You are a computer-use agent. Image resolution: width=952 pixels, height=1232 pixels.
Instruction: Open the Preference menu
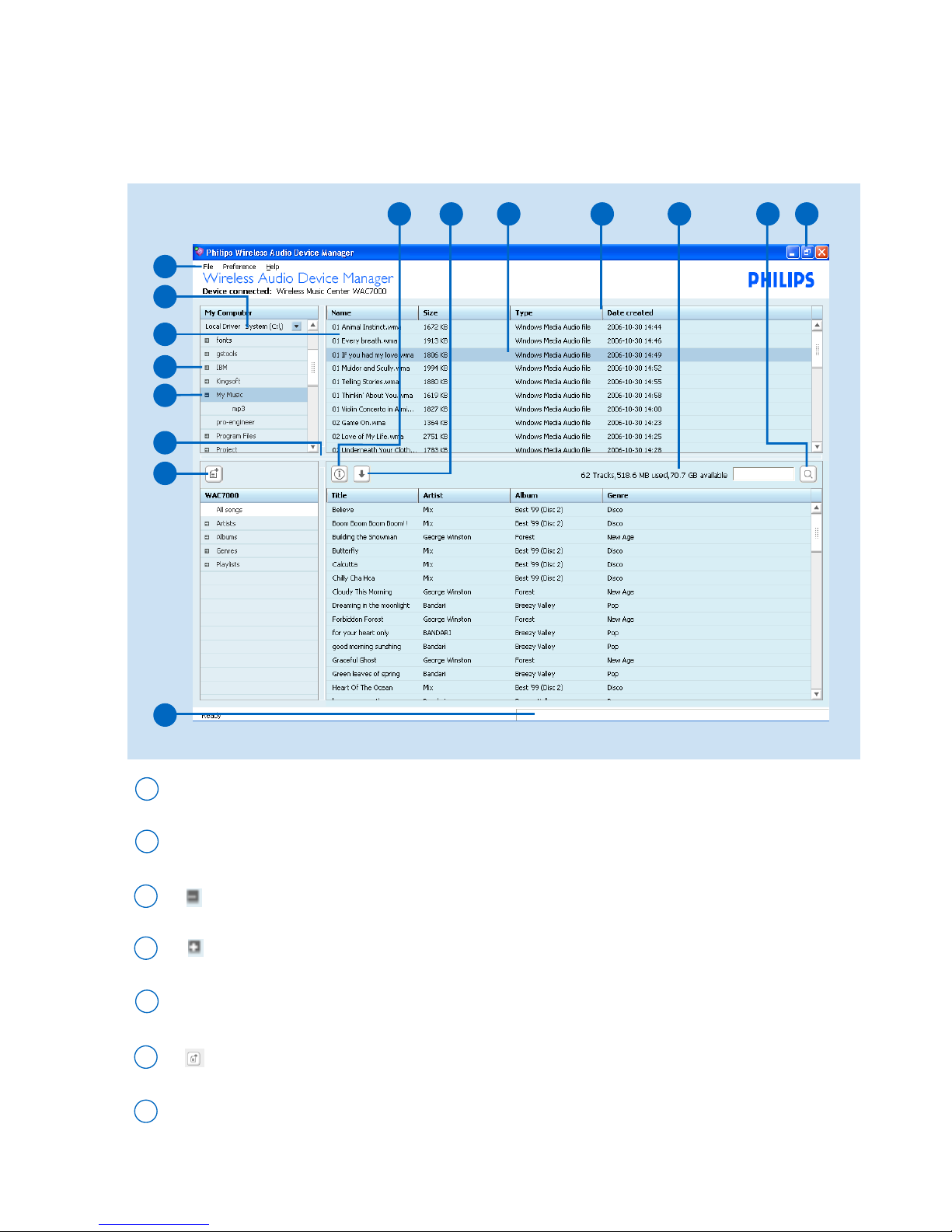(x=239, y=267)
